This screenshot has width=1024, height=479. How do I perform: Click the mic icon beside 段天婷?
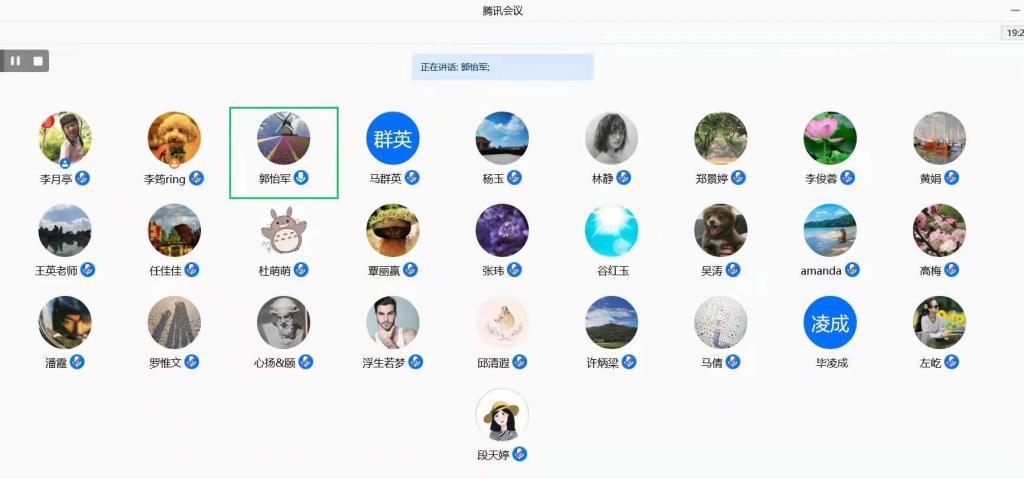[520, 454]
